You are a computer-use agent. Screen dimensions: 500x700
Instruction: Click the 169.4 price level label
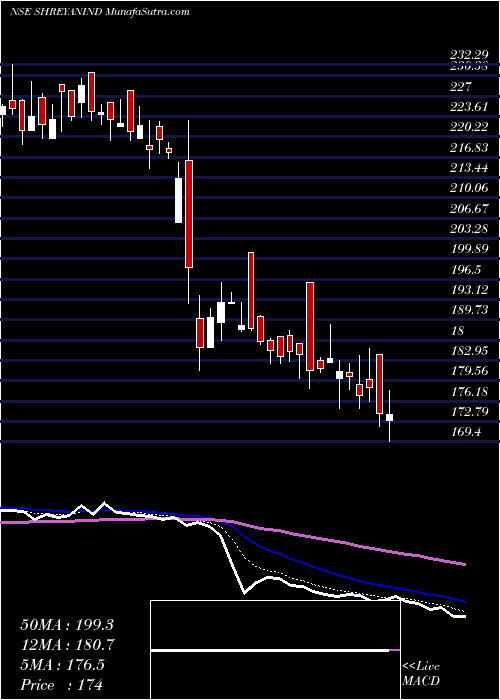[465, 432]
